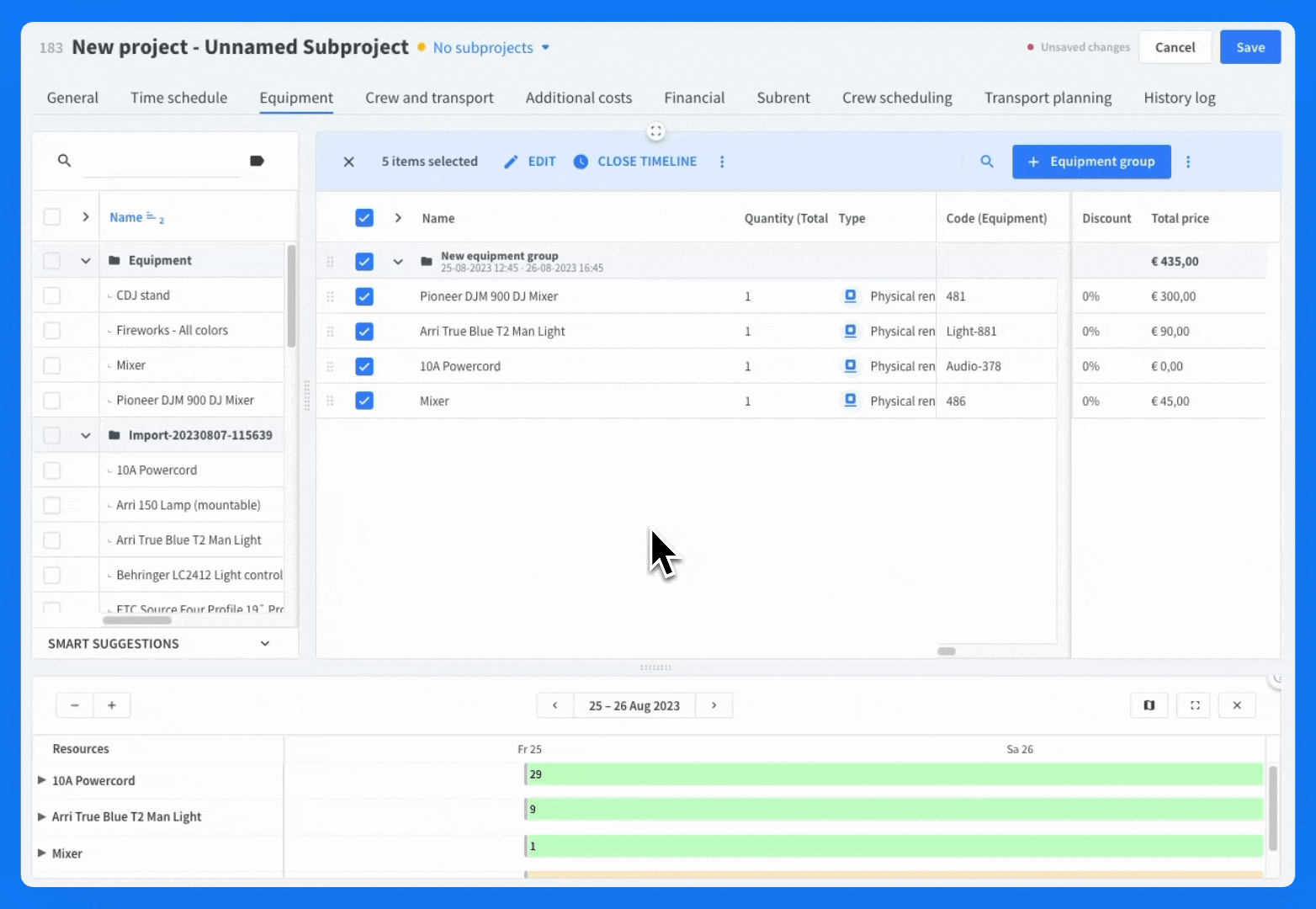Viewport: 1316px width, 909px height.
Task: Open Crew and transport tab
Action: pos(429,98)
